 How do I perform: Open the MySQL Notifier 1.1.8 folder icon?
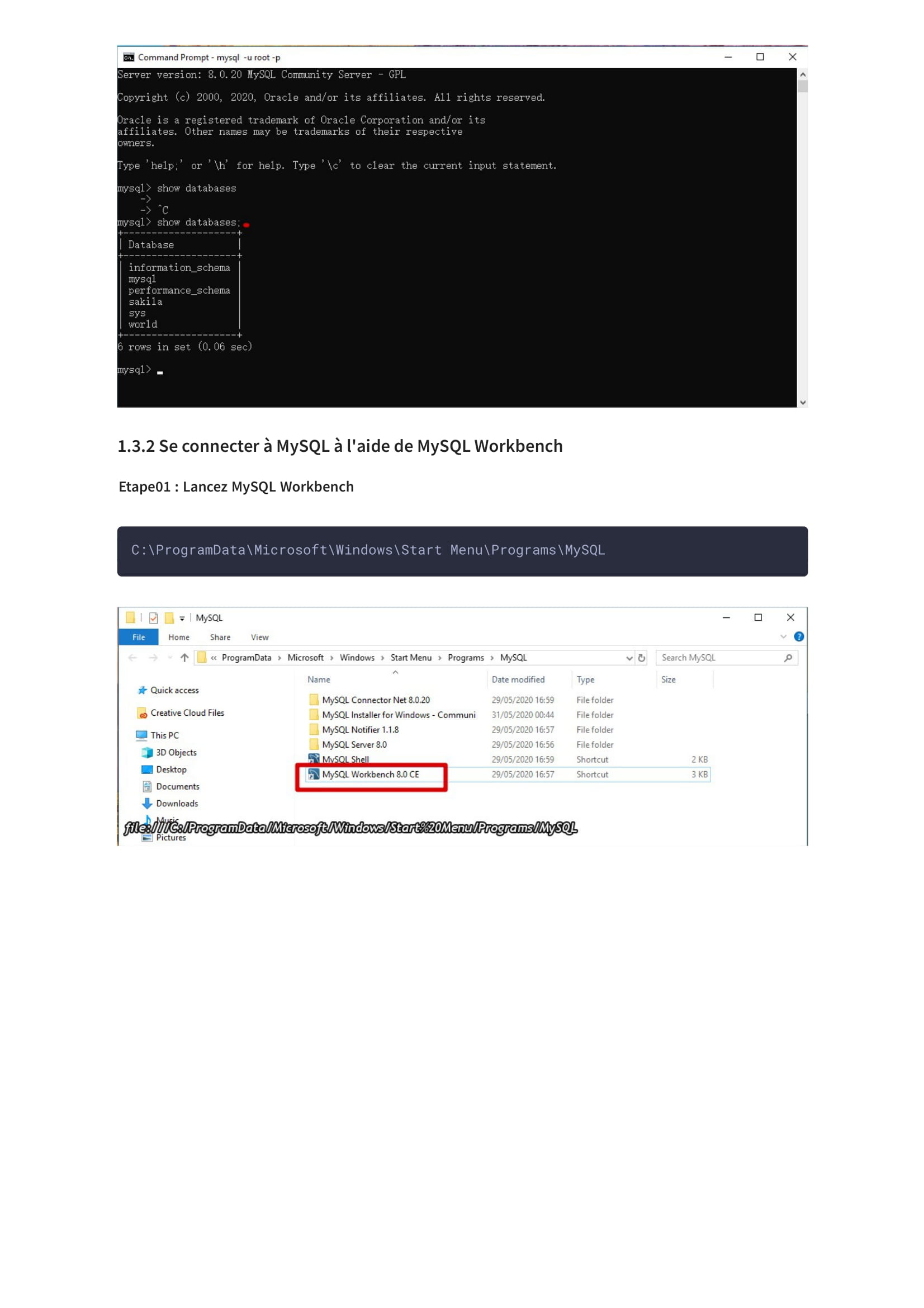pos(314,729)
